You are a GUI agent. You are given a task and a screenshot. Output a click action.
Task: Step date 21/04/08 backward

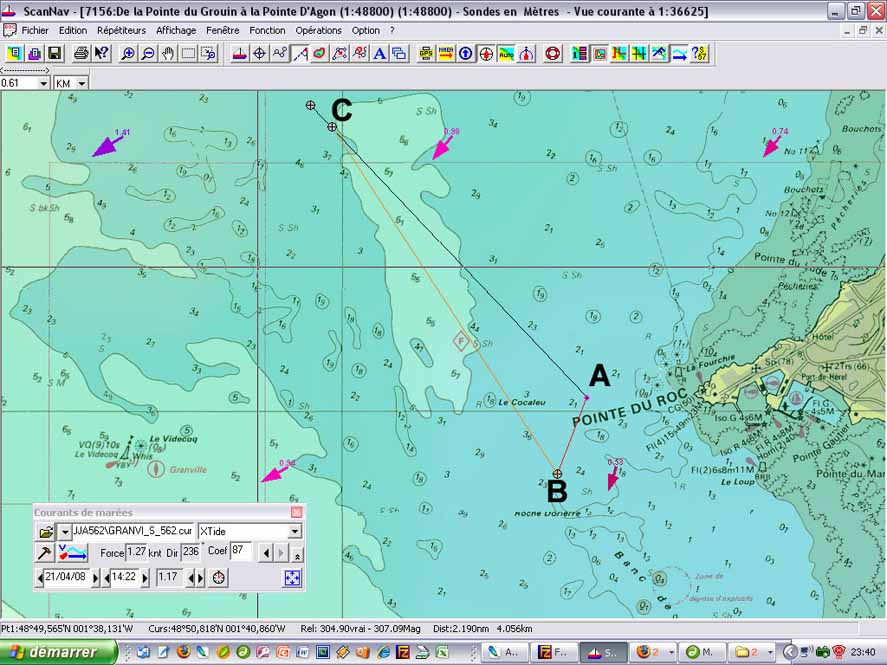[x=40, y=578]
